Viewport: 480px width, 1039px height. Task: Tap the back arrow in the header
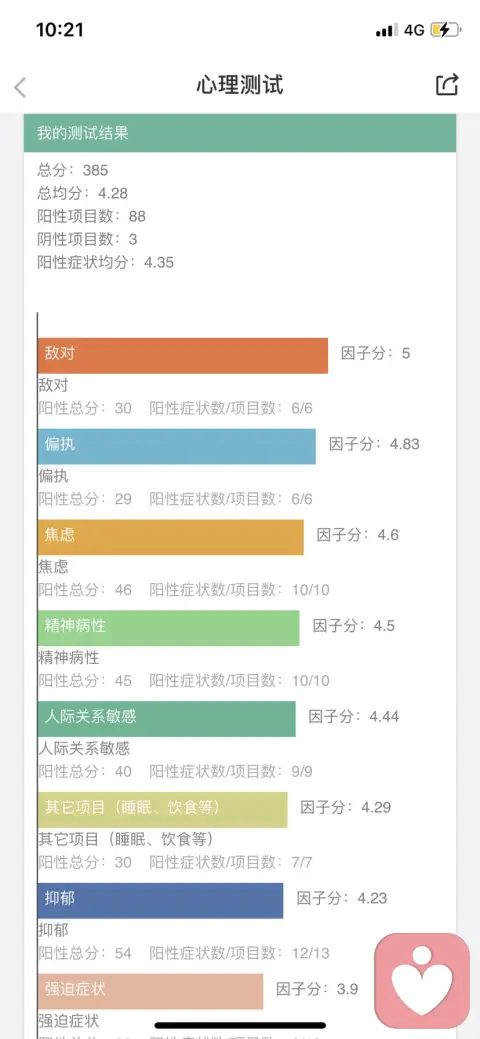(x=21, y=87)
